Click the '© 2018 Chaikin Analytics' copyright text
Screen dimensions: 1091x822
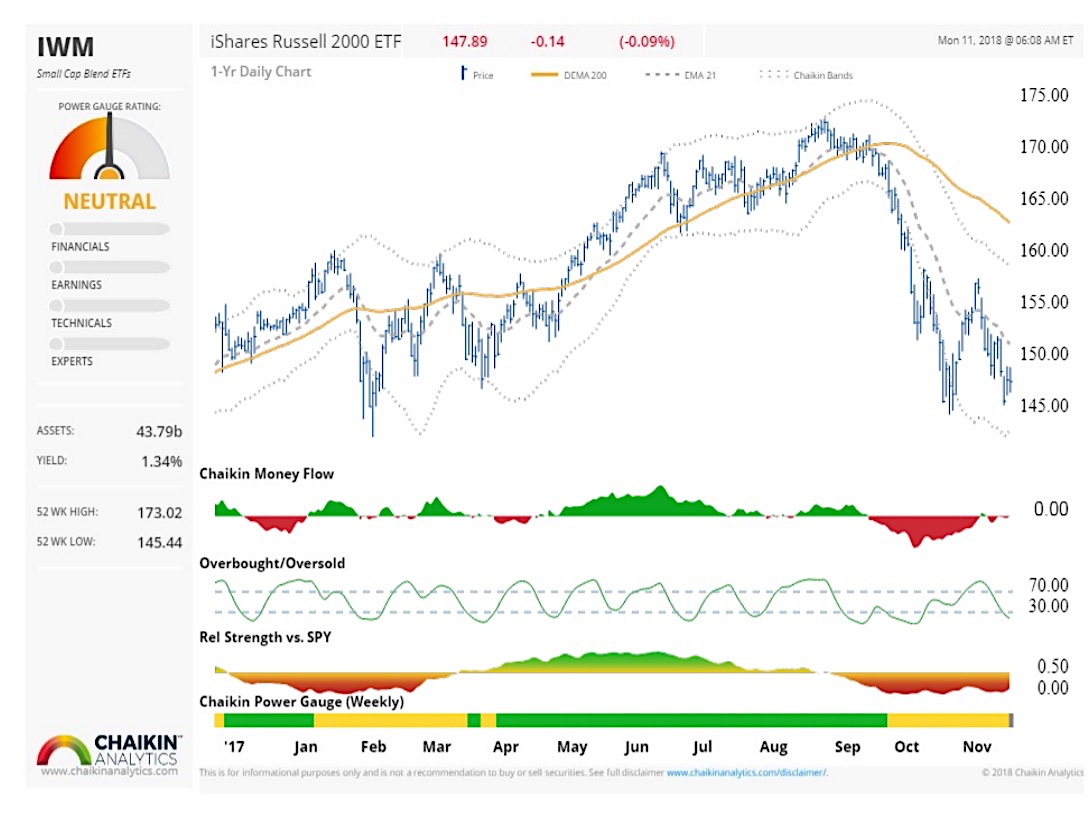(x=1033, y=773)
